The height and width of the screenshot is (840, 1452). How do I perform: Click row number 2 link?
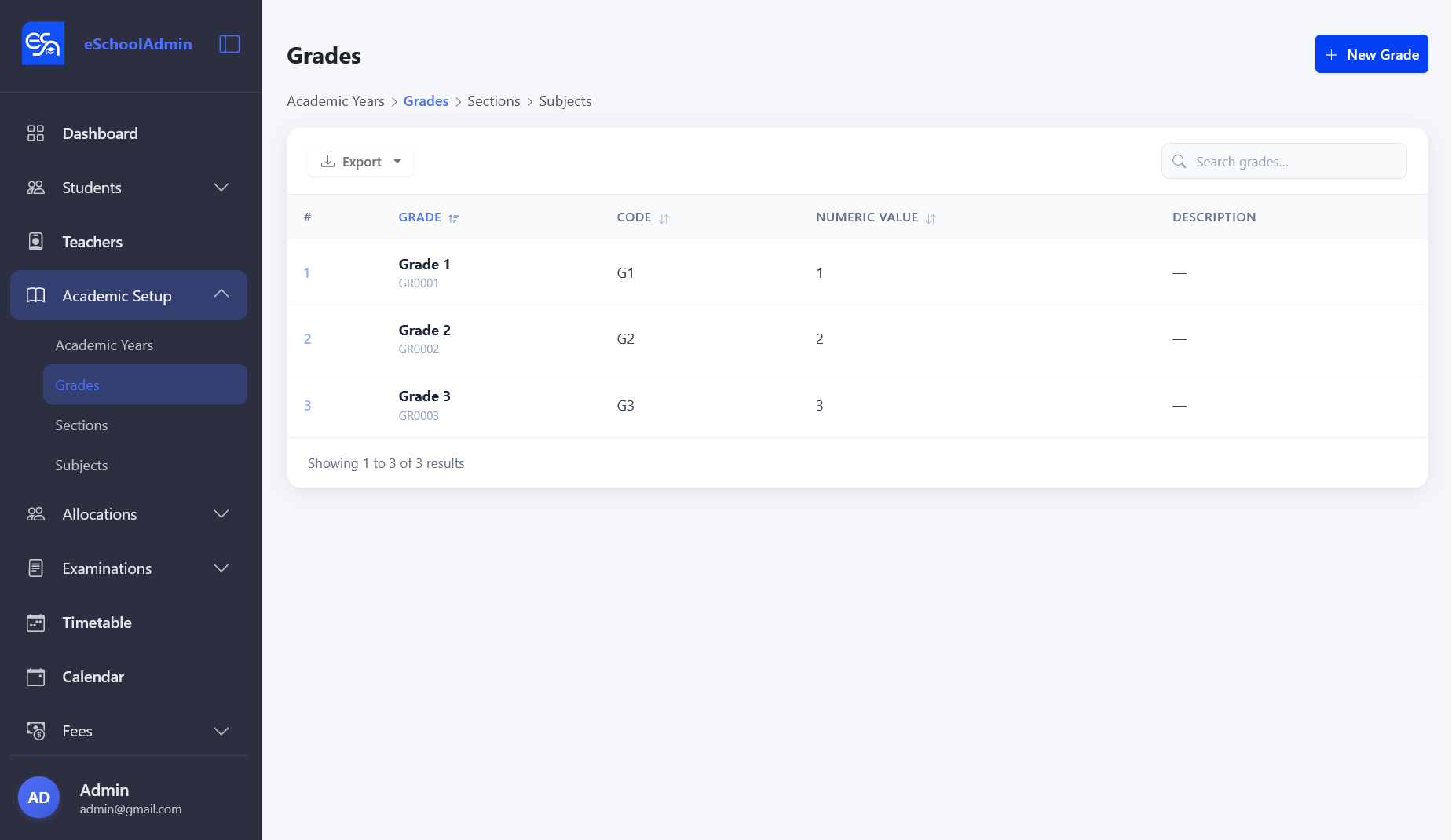pyautogui.click(x=308, y=339)
